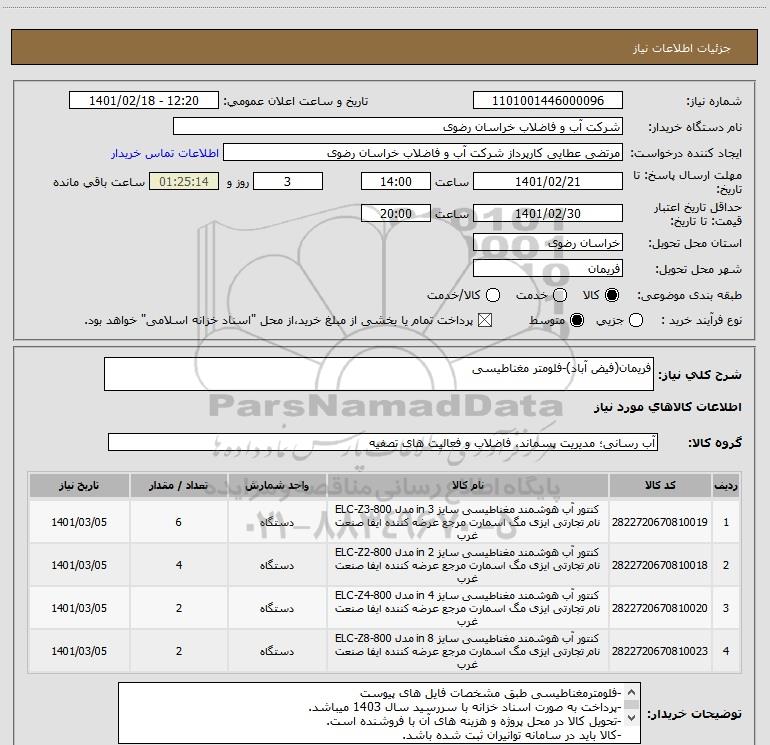This screenshot has height=745, width=770.
Task: Click the general need description text box
Action: [x=379, y=374]
